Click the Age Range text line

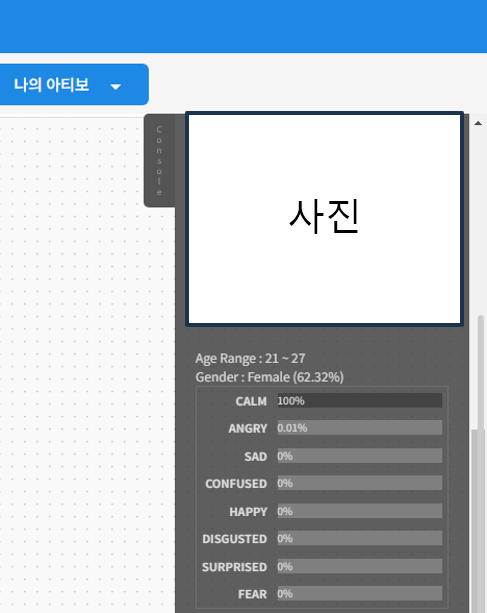tap(250, 358)
